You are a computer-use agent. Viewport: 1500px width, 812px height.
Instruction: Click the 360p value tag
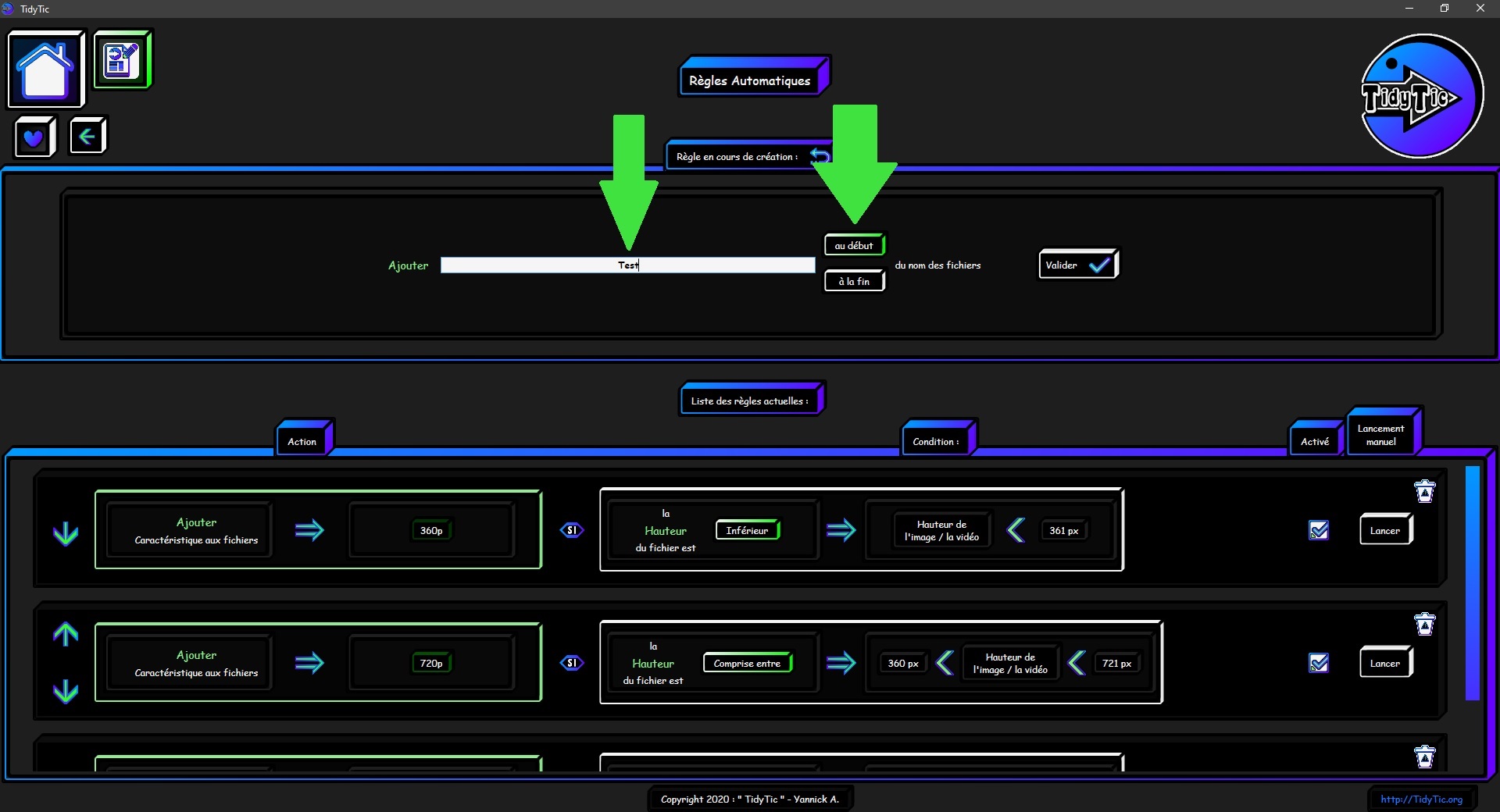point(431,530)
